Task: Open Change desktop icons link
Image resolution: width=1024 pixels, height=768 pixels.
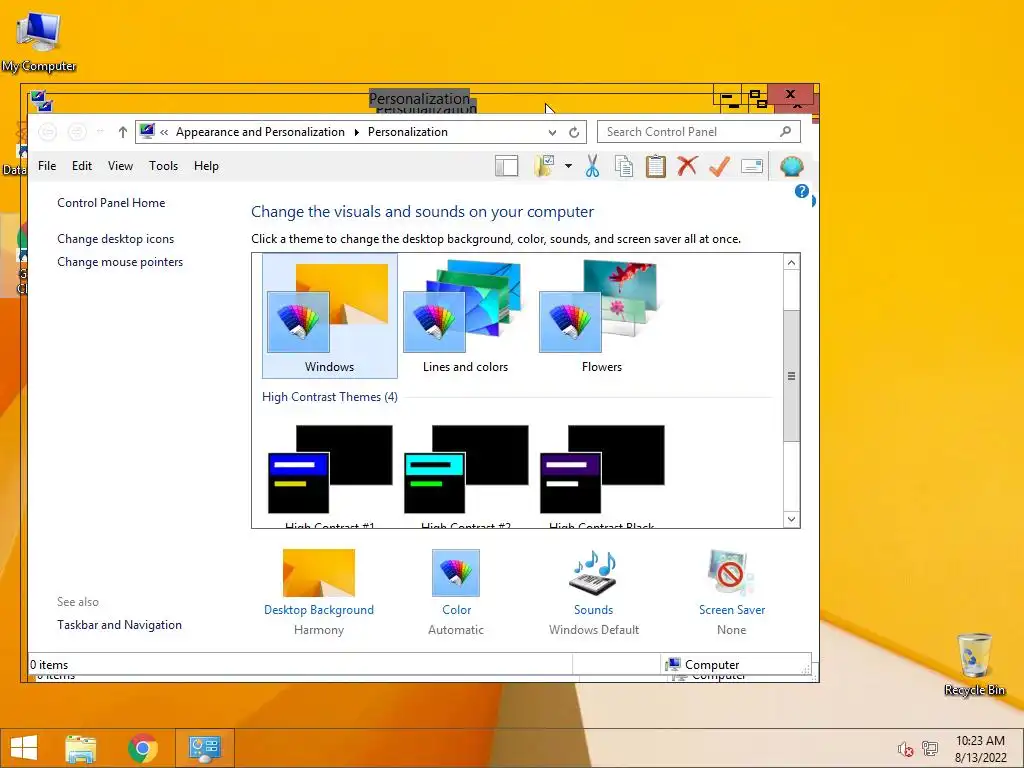Action: (x=116, y=239)
